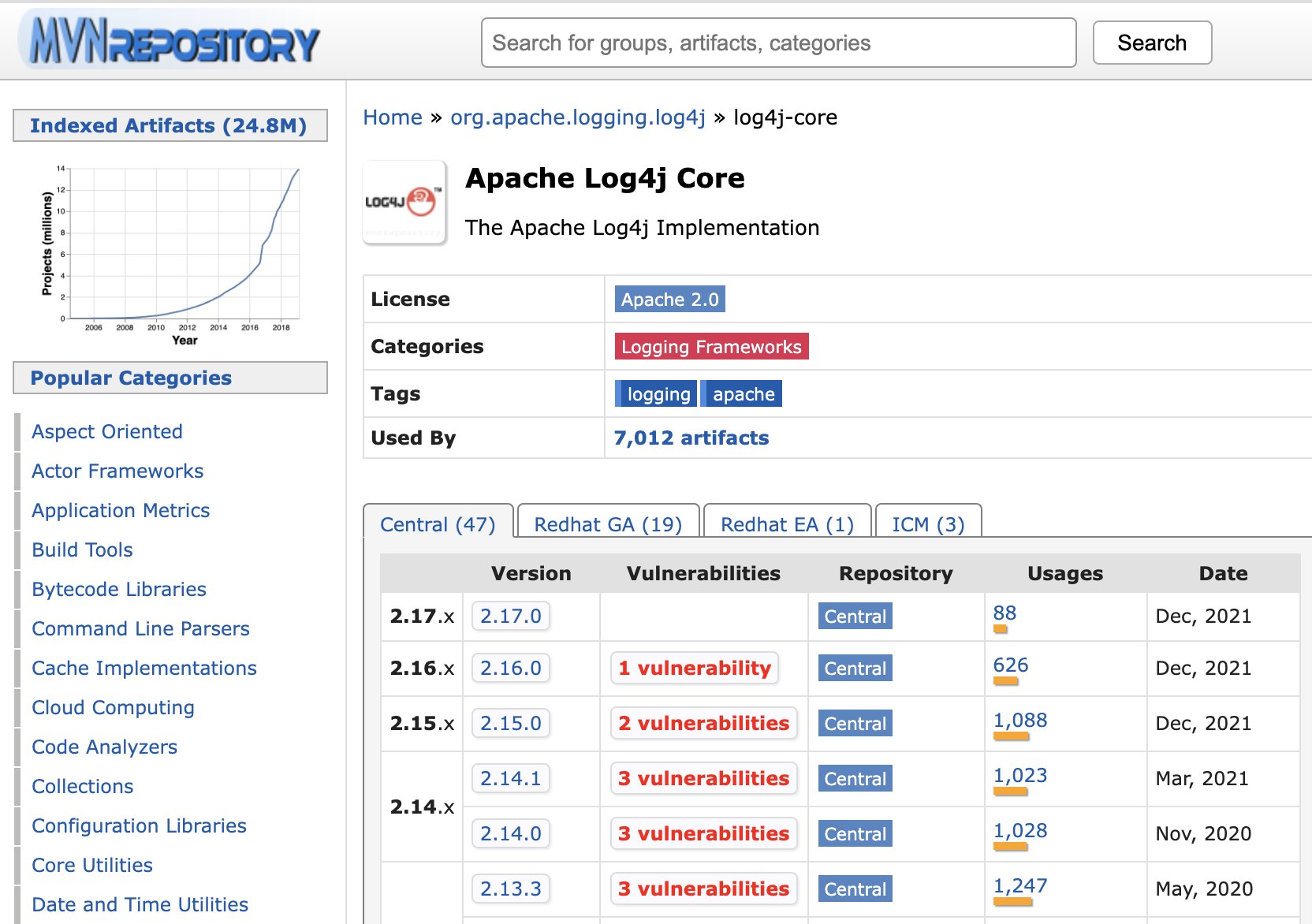
Task: Open the Cache Implementations category
Action: [x=144, y=669]
